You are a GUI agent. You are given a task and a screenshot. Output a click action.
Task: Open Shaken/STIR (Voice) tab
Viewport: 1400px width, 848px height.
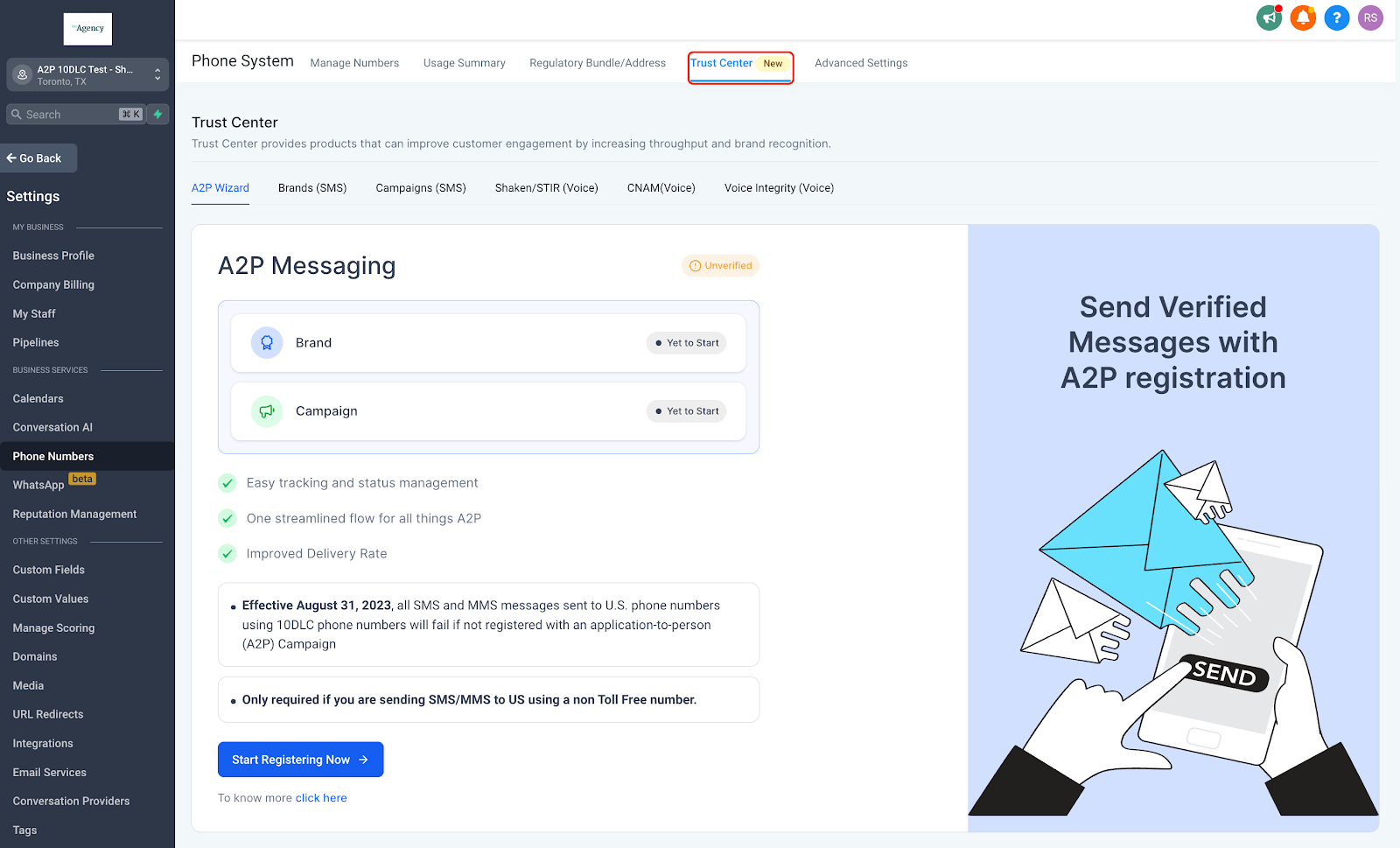(547, 188)
